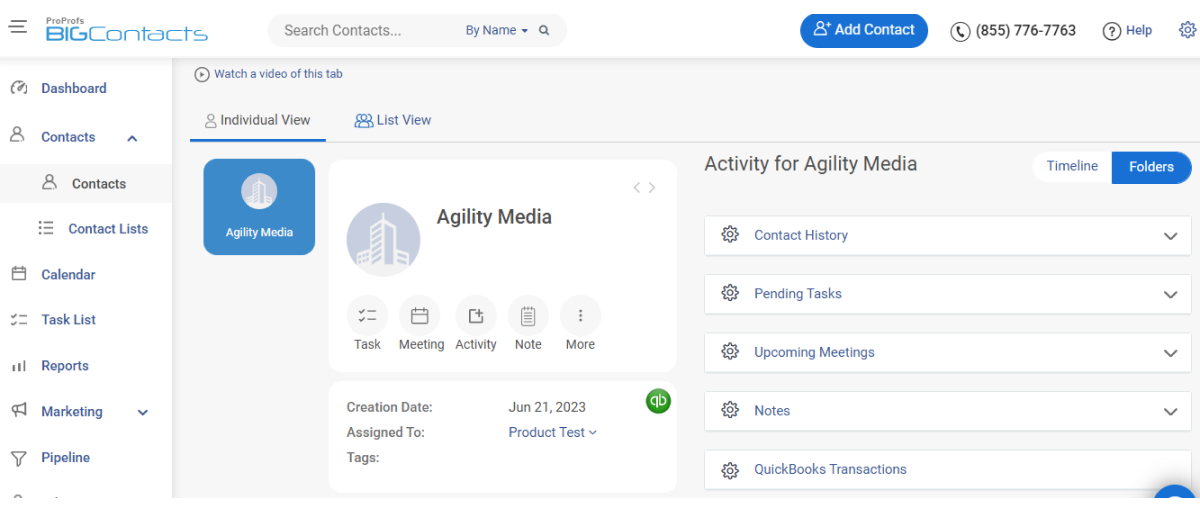The height and width of the screenshot is (518, 1200).
Task: Click the Reports sidebar label
Action: point(65,366)
